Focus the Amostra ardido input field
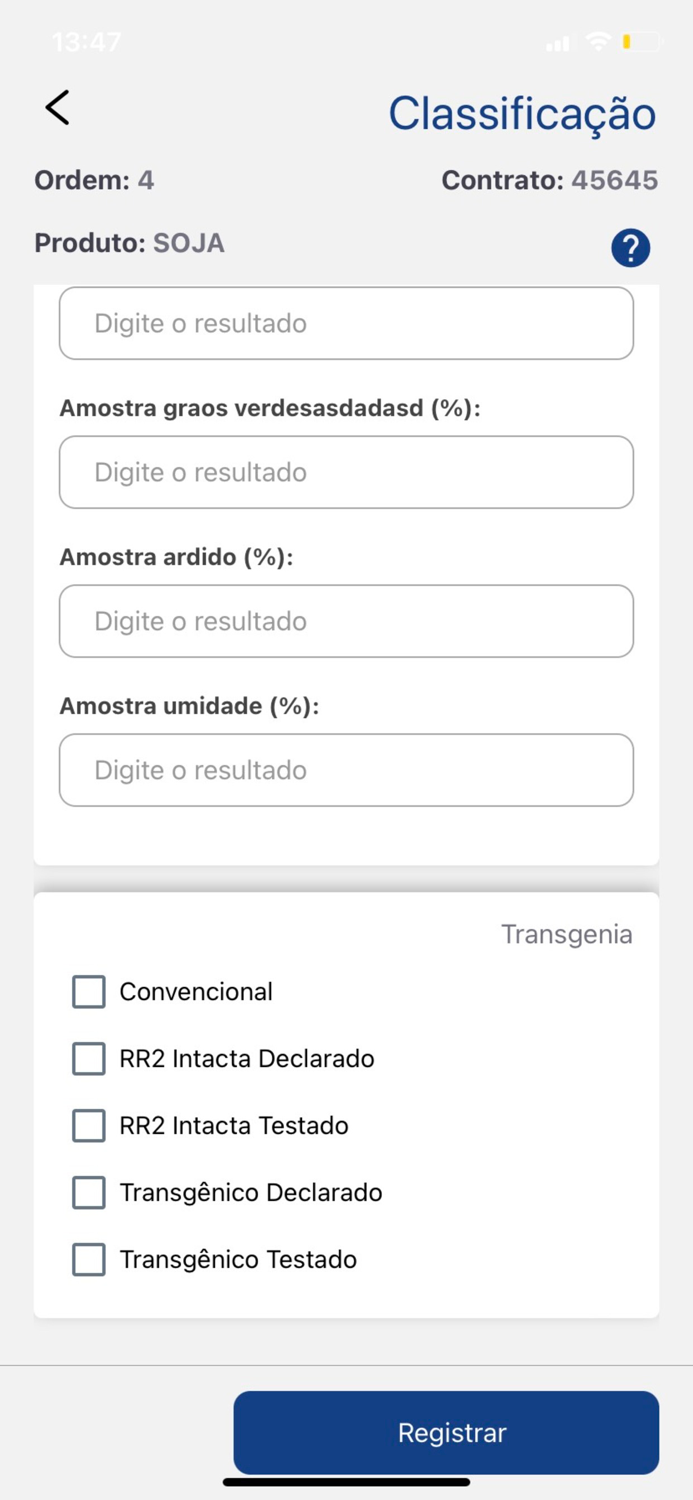The height and width of the screenshot is (1500, 693). coord(346,621)
